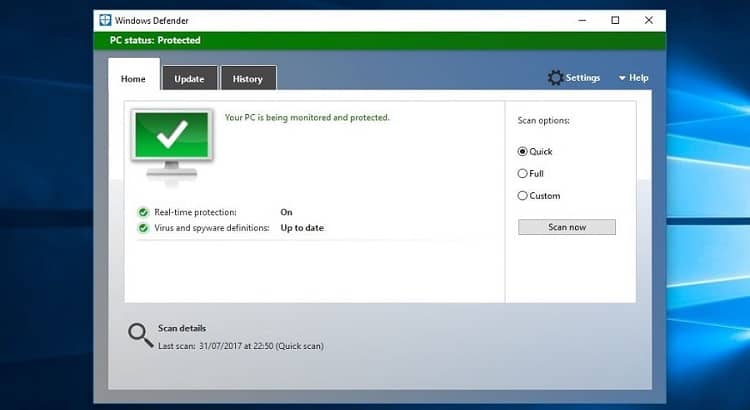Viewport: 750px width, 410px height.
Task: Click the Windows Defender shield icon in title bar
Action: pos(105,20)
